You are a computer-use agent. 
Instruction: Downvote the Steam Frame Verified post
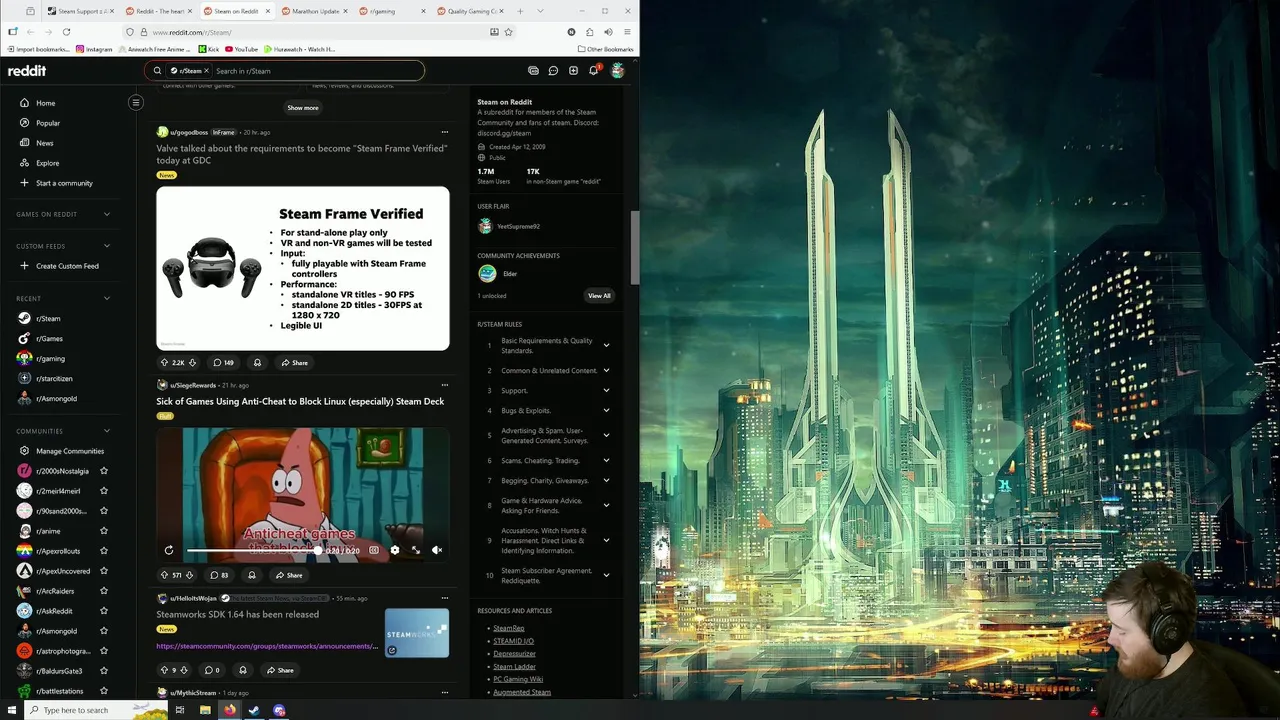click(x=192, y=363)
